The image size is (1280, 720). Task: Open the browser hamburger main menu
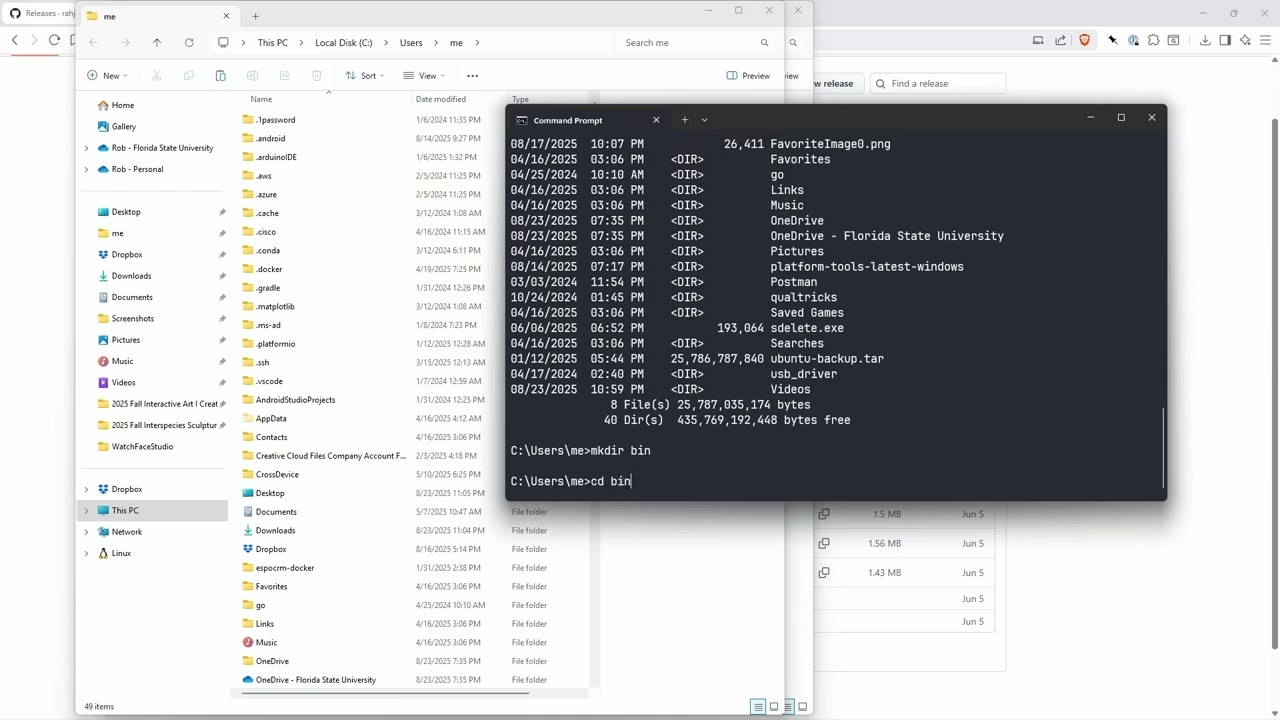coord(1265,40)
